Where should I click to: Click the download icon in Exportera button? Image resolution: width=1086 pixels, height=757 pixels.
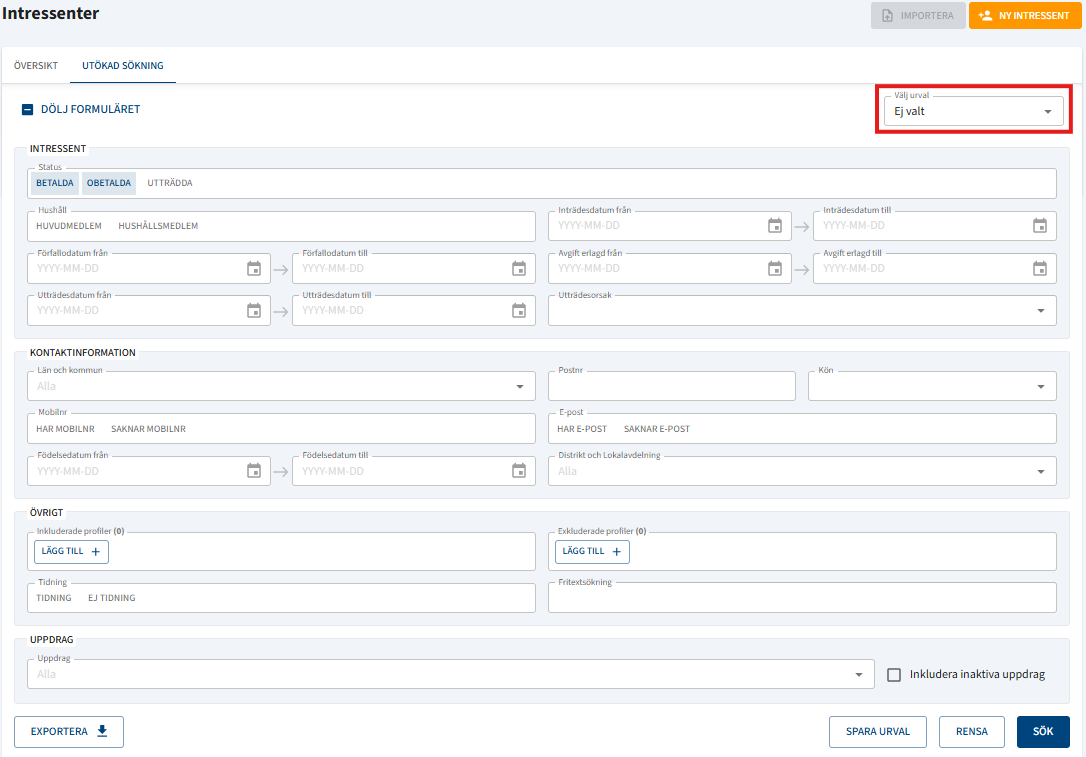pyautogui.click(x=103, y=731)
